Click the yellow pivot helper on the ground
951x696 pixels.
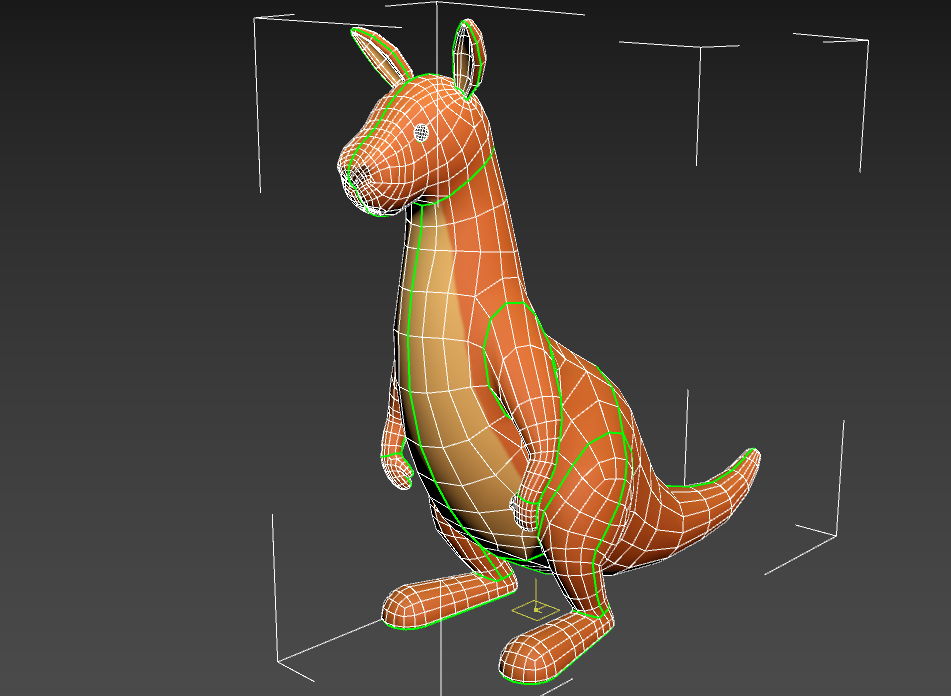[536, 609]
